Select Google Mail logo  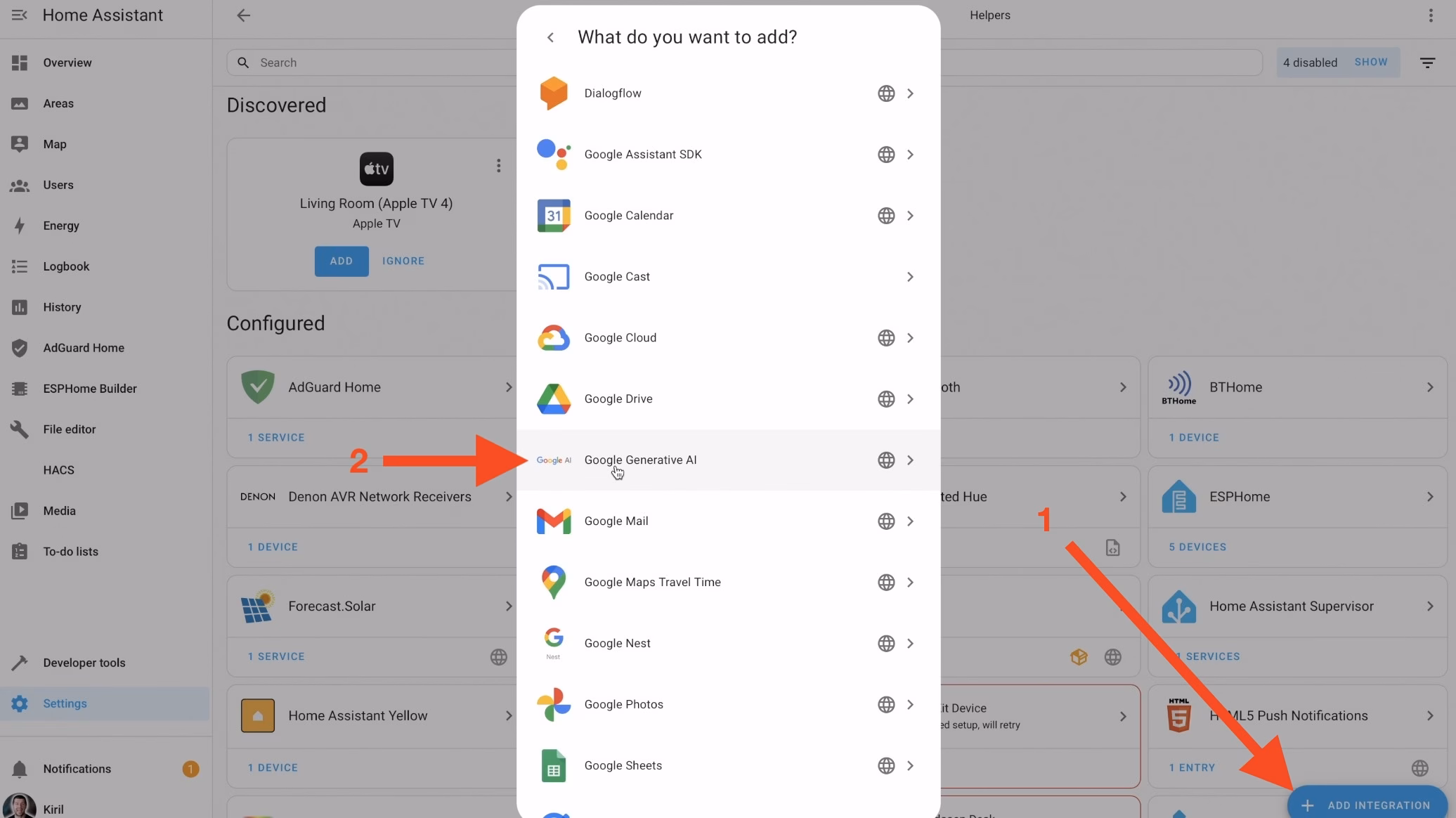coord(554,521)
